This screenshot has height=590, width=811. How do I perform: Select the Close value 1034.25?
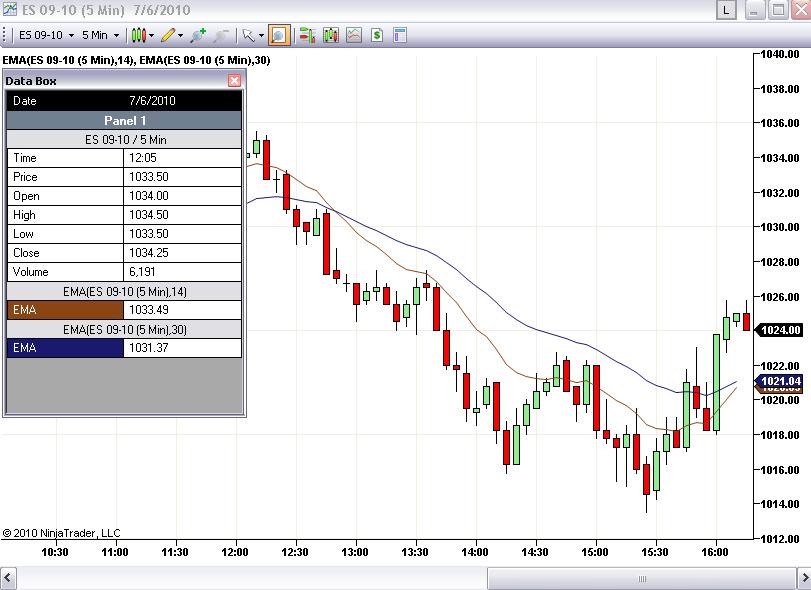(x=149, y=253)
